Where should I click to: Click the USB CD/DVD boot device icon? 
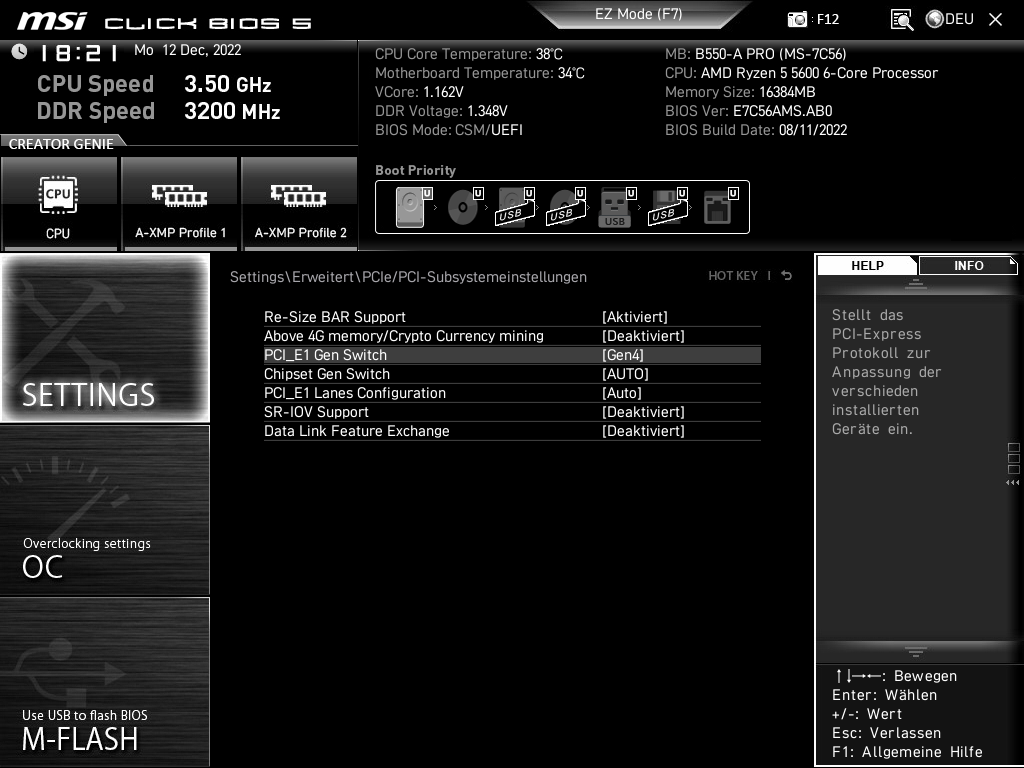click(565, 206)
